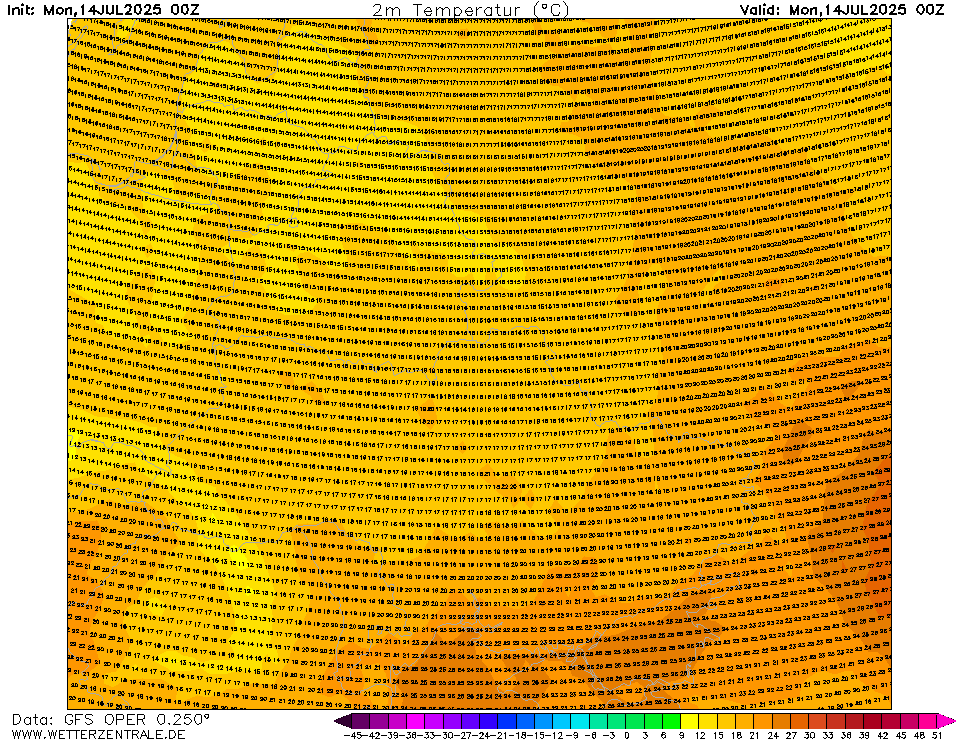Viewport: 959px width, 741px height.
Task: Open the WWW.WETTERZENTRALE.DE link text
Action: point(98,734)
